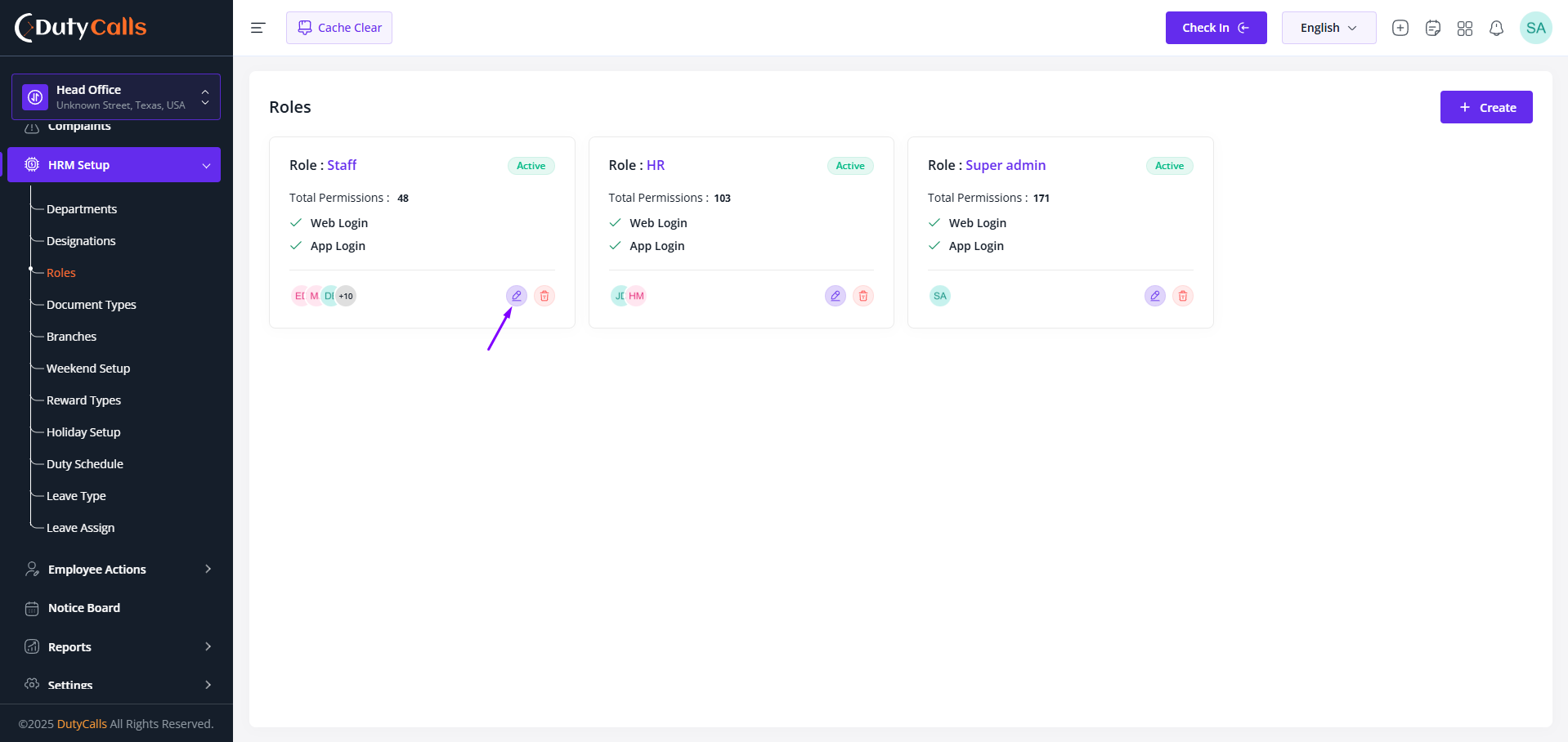Edit the Super admin role
1568x742 pixels.
click(x=1155, y=296)
